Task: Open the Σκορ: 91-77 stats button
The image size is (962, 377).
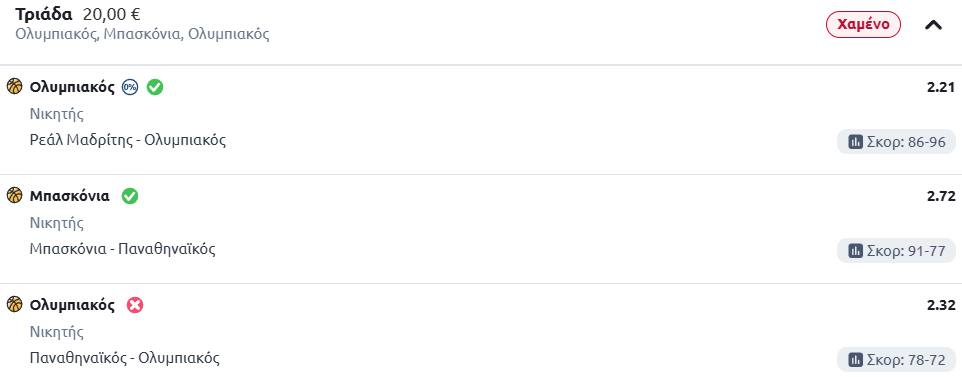Action: click(x=896, y=251)
